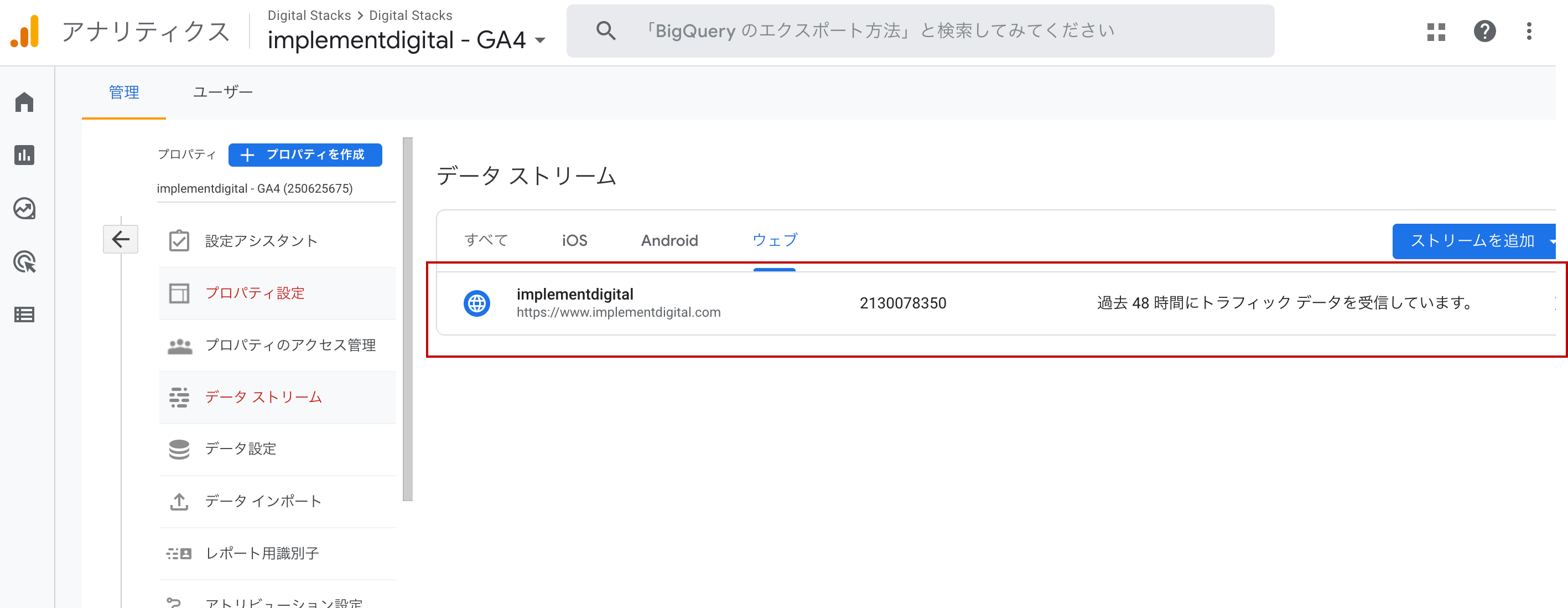Click the globe icon of implementdigital stream
The width and height of the screenshot is (1568, 608).
click(476, 303)
